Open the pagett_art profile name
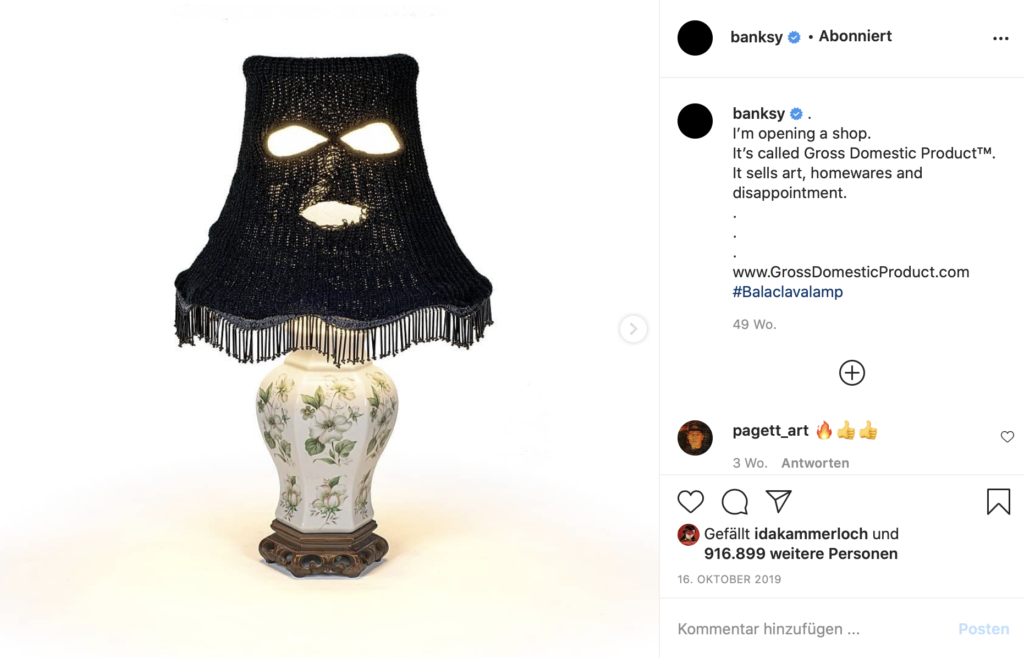 point(771,430)
